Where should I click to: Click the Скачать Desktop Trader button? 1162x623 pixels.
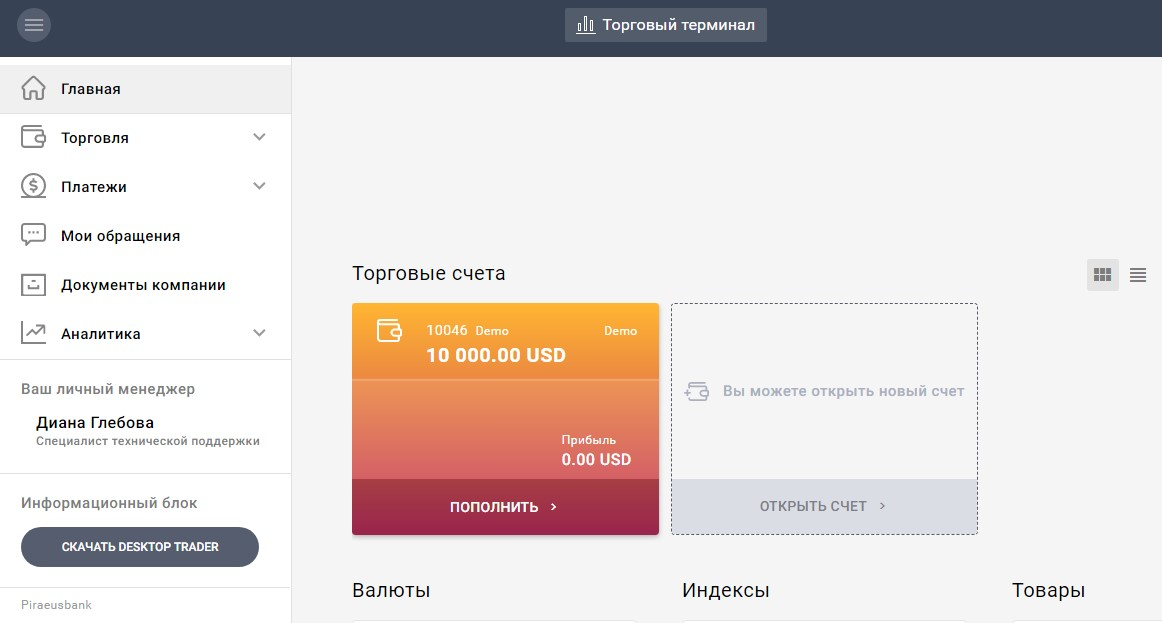[140, 547]
